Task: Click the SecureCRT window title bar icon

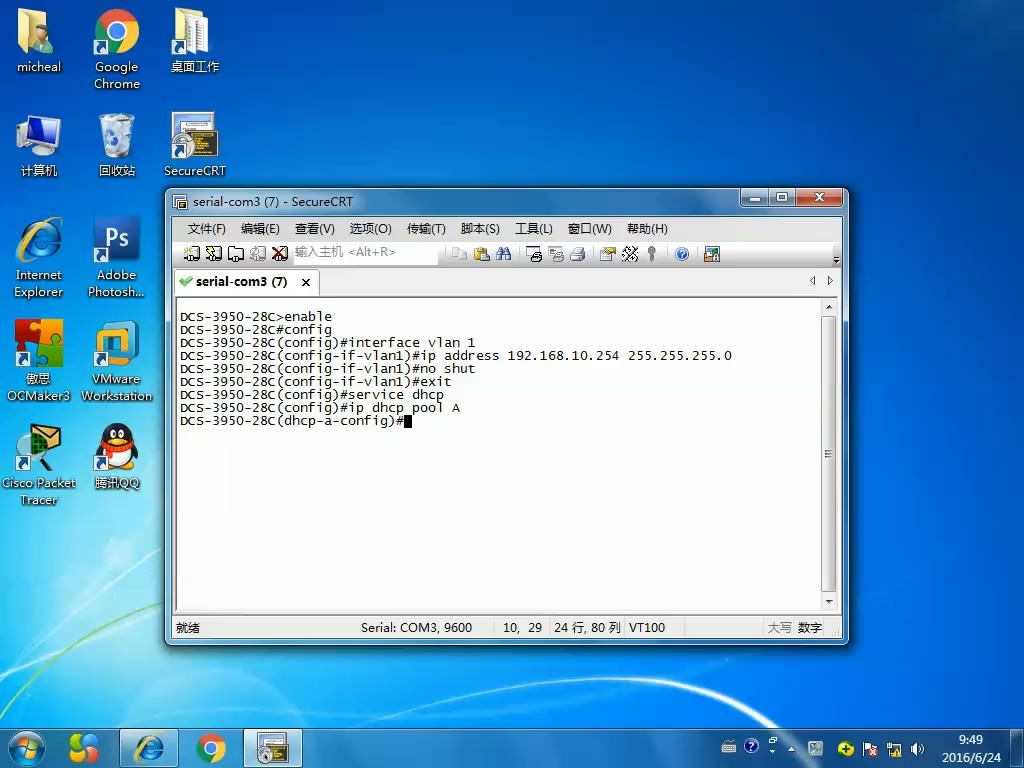Action: coord(180,202)
